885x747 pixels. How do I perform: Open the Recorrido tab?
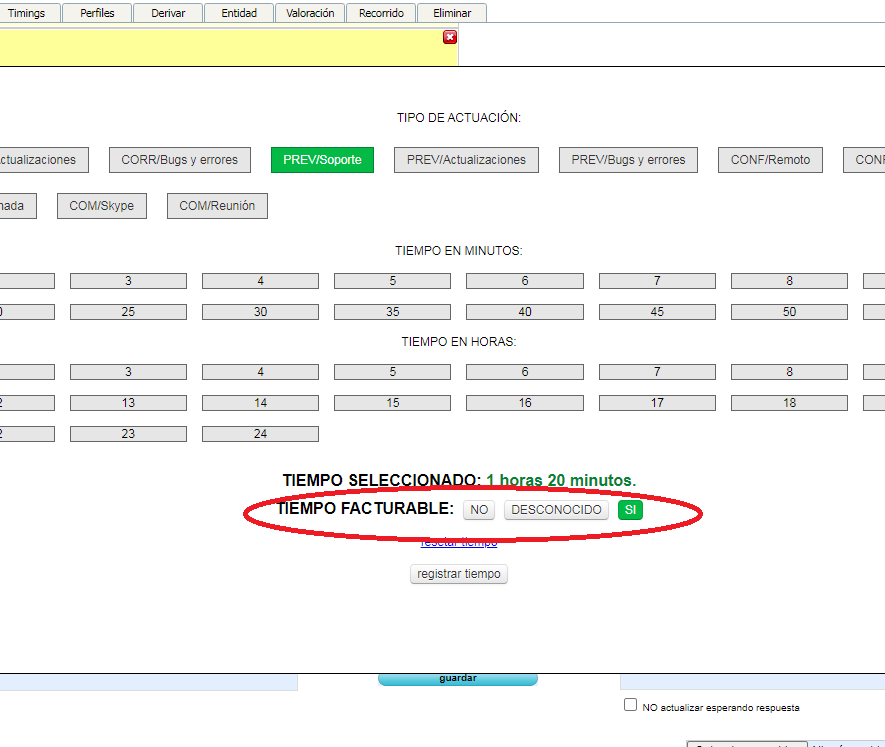[x=381, y=13]
